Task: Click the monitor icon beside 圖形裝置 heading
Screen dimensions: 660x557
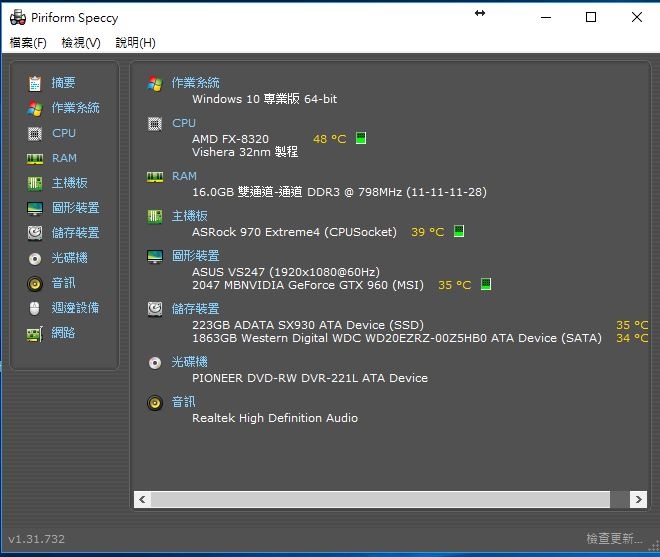Action: (x=154, y=256)
